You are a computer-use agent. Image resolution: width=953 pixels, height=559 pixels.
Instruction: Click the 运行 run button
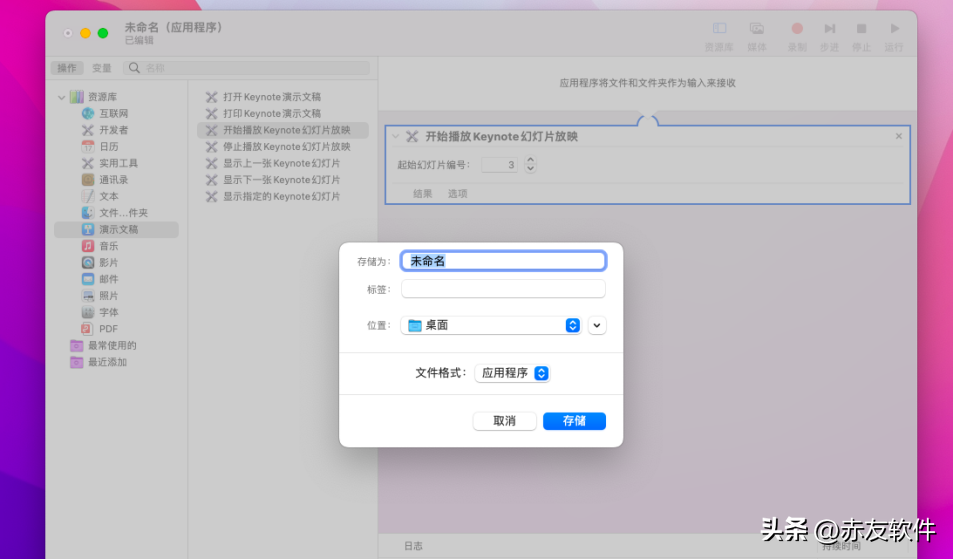click(894, 29)
